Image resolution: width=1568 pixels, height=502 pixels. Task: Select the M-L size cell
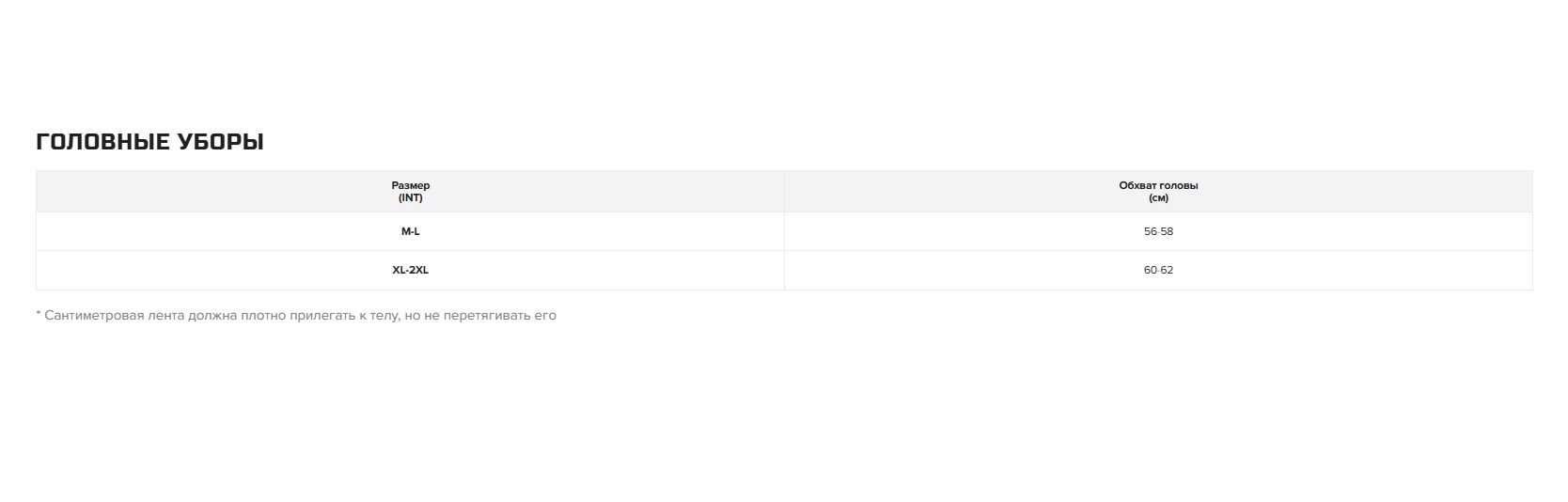click(x=411, y=231)
